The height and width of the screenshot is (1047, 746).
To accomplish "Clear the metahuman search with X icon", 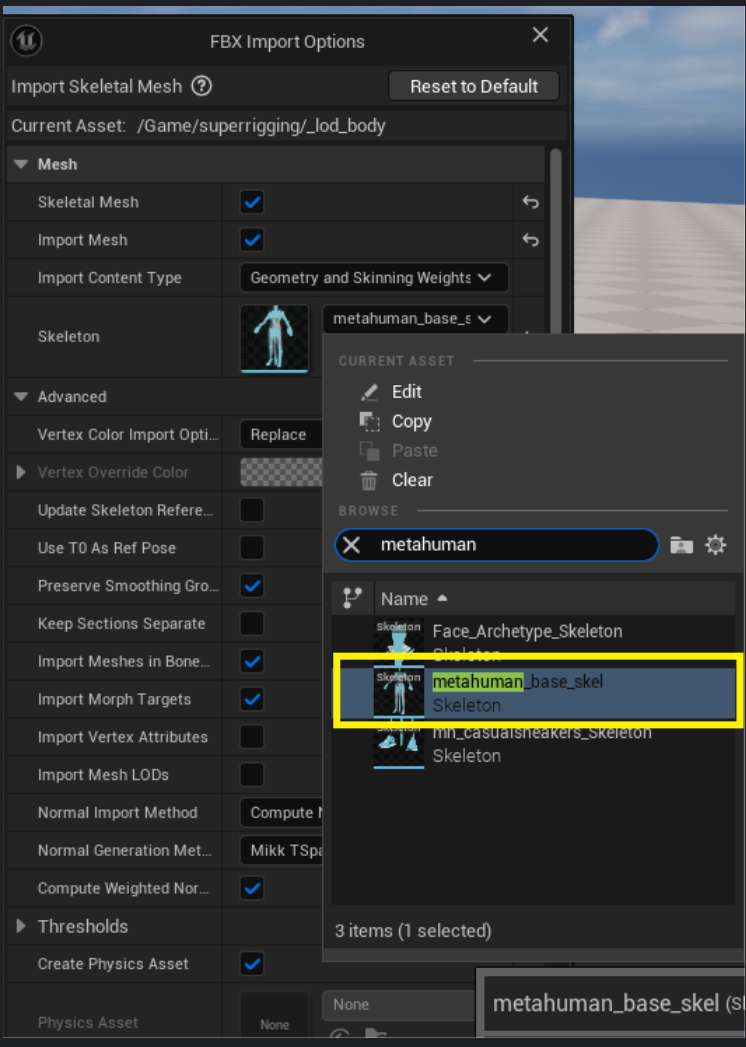I will point(352,545).
